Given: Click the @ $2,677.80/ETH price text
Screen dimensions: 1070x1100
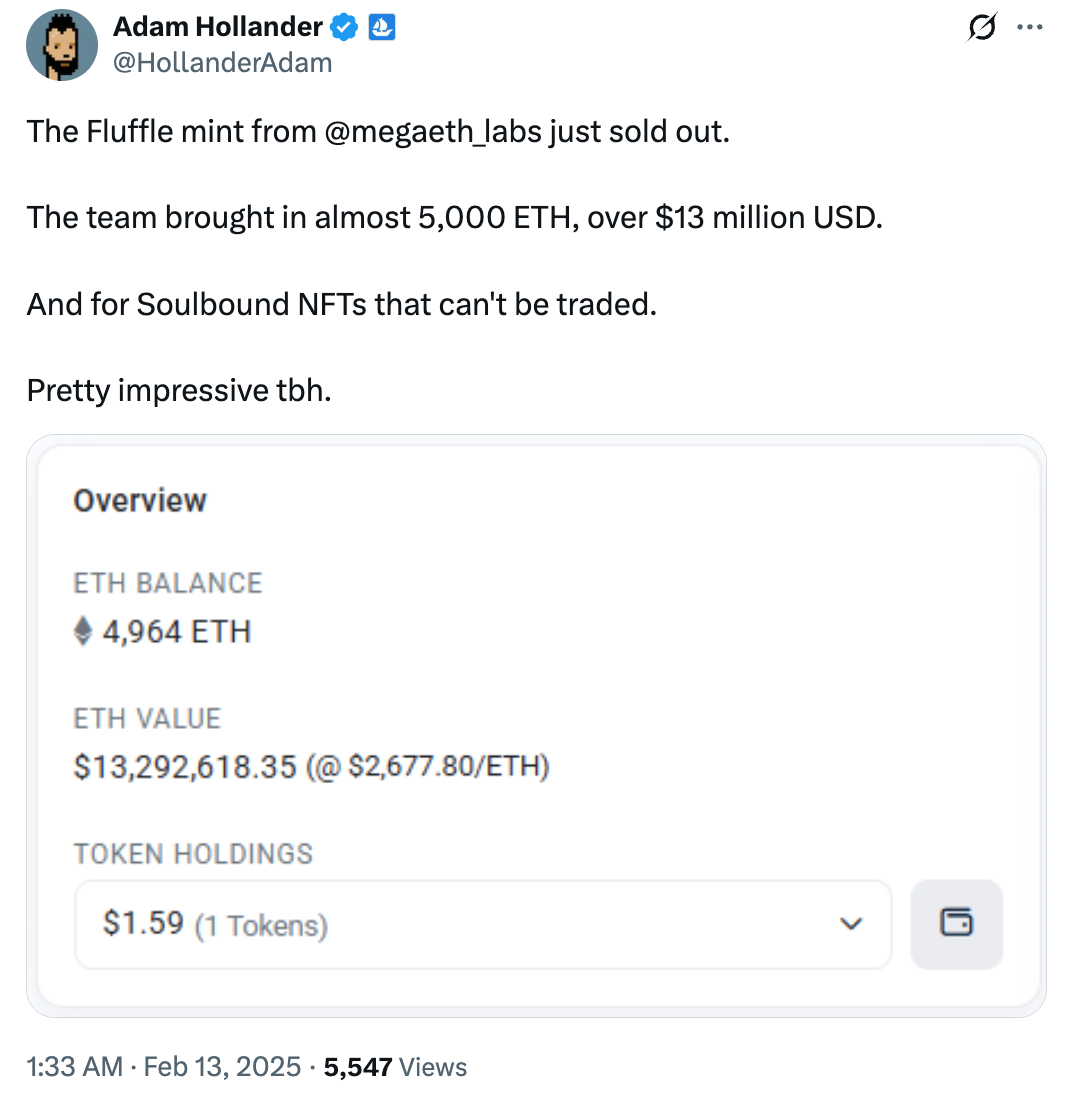Looking at the screenshot, I should (428, 767).
